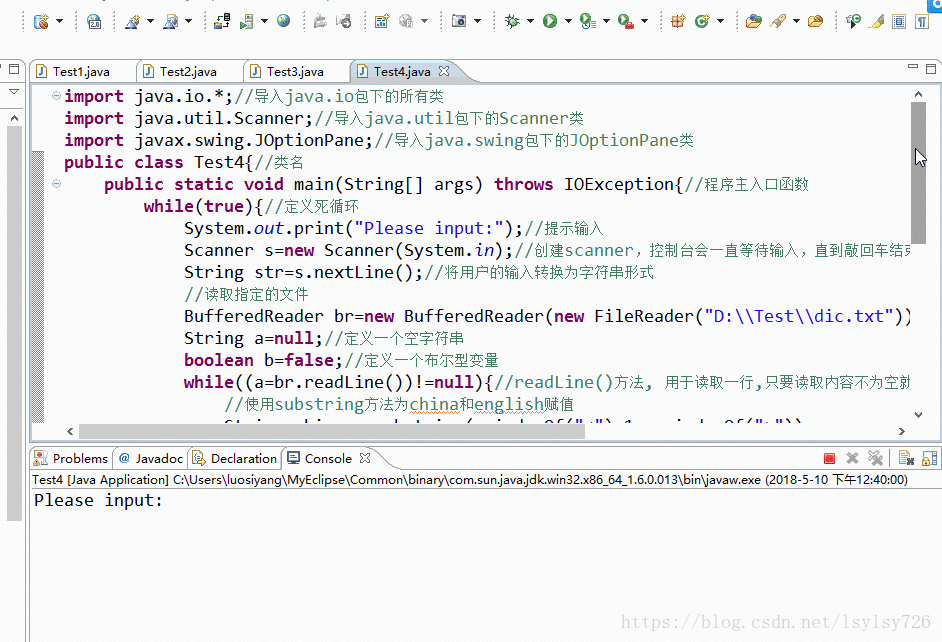The image size is (942, 642).
Task: Click the new UML model icon with sparkle
Action: 132,22
